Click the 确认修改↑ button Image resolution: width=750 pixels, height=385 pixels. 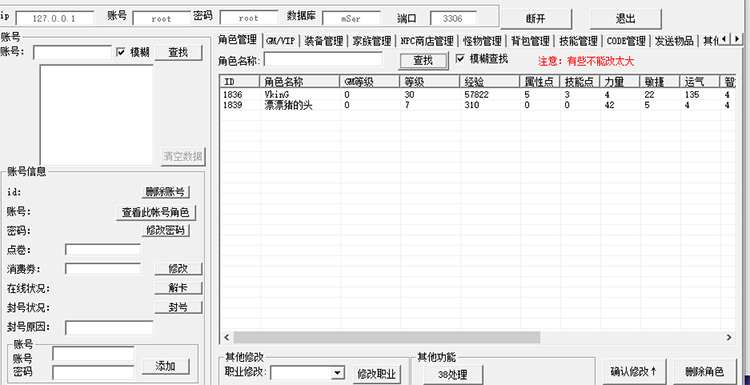pos(634,372)
